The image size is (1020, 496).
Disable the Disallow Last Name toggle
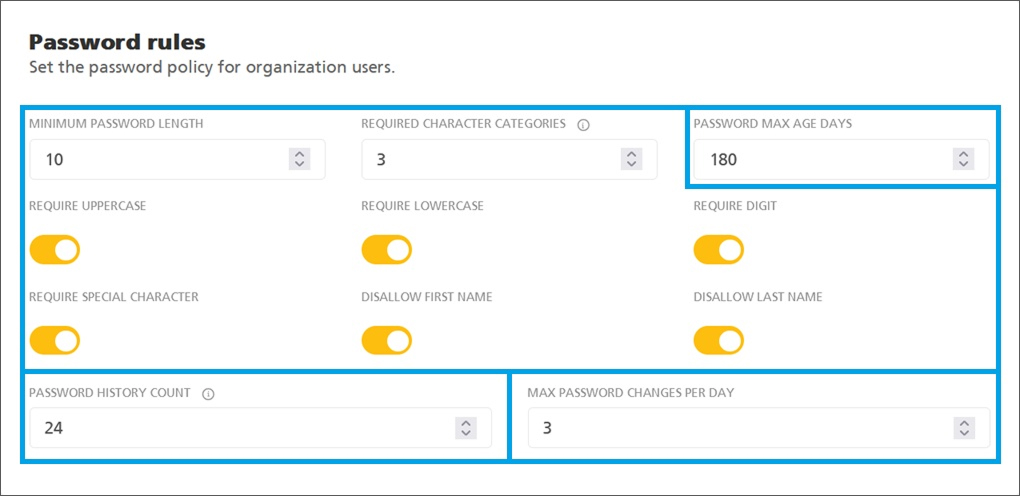click(x=718, y=341)
